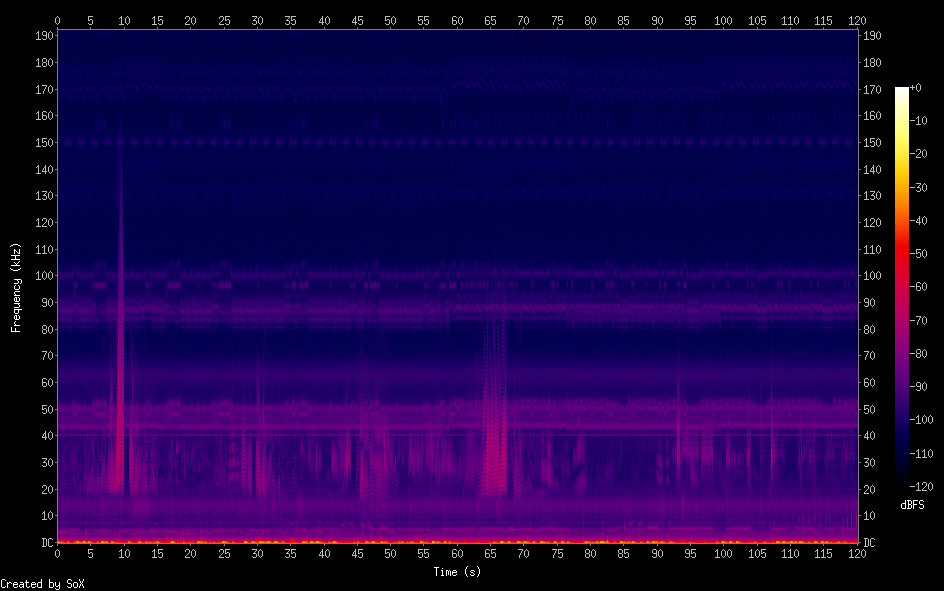
Task: Click the "DC" label on the right axis
Action: 869,542
